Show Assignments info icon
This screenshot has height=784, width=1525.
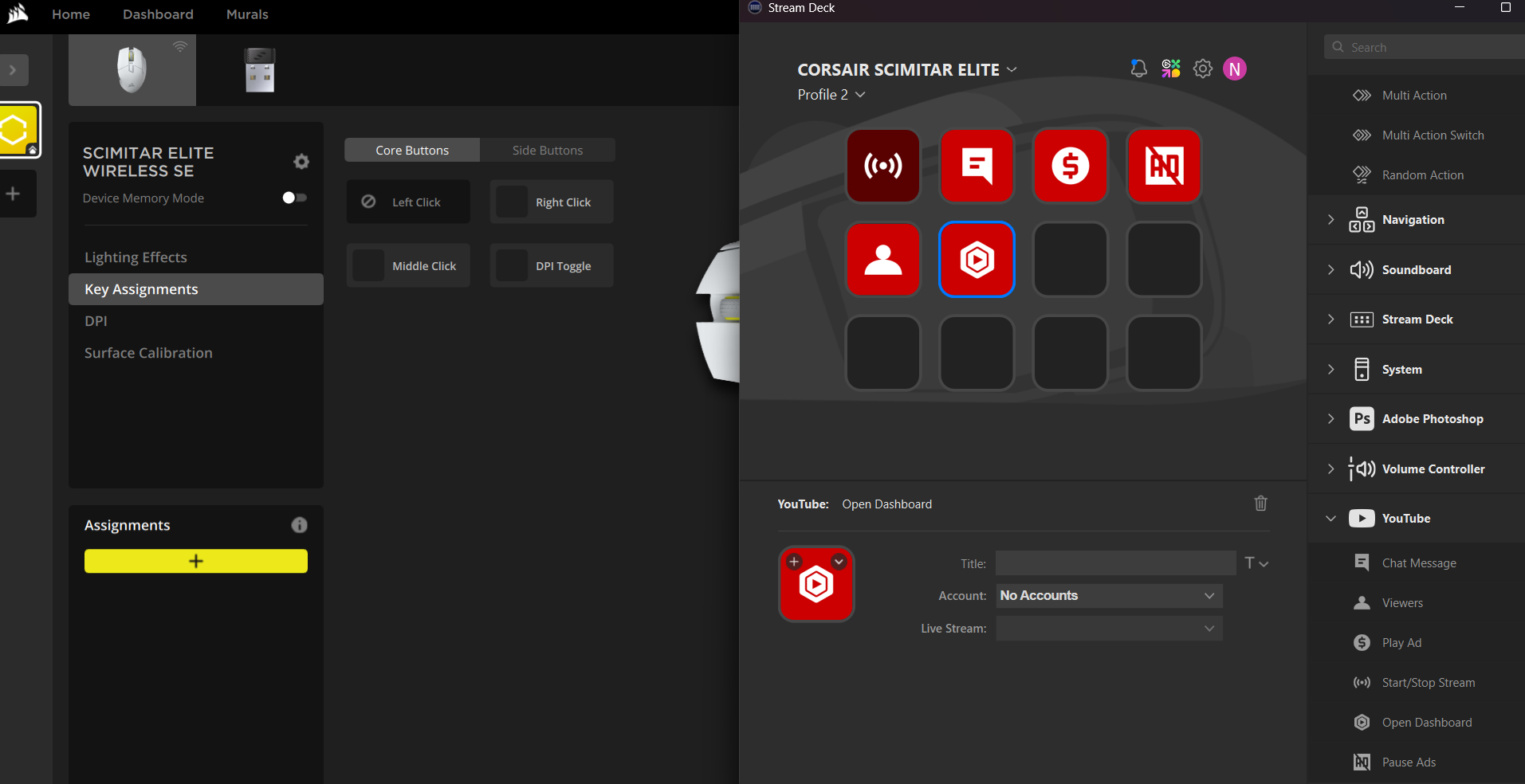(x=300, y=525)
